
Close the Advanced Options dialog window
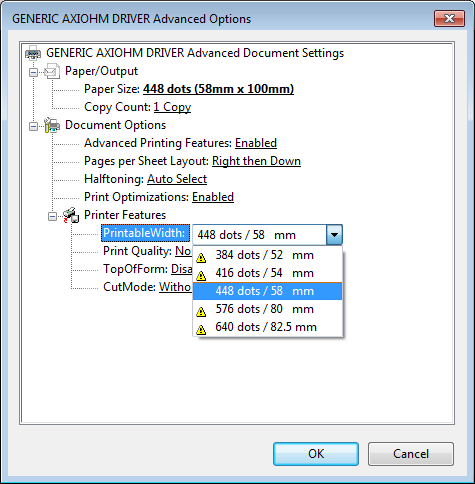(449, 18)
